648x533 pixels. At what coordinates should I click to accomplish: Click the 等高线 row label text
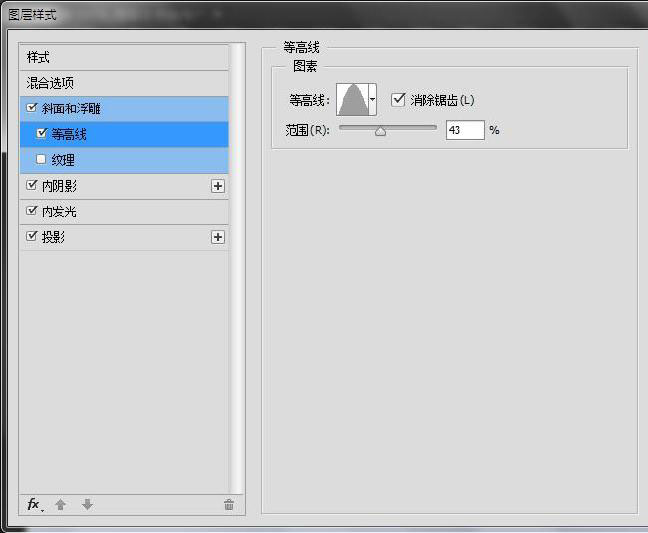(69, 134)
